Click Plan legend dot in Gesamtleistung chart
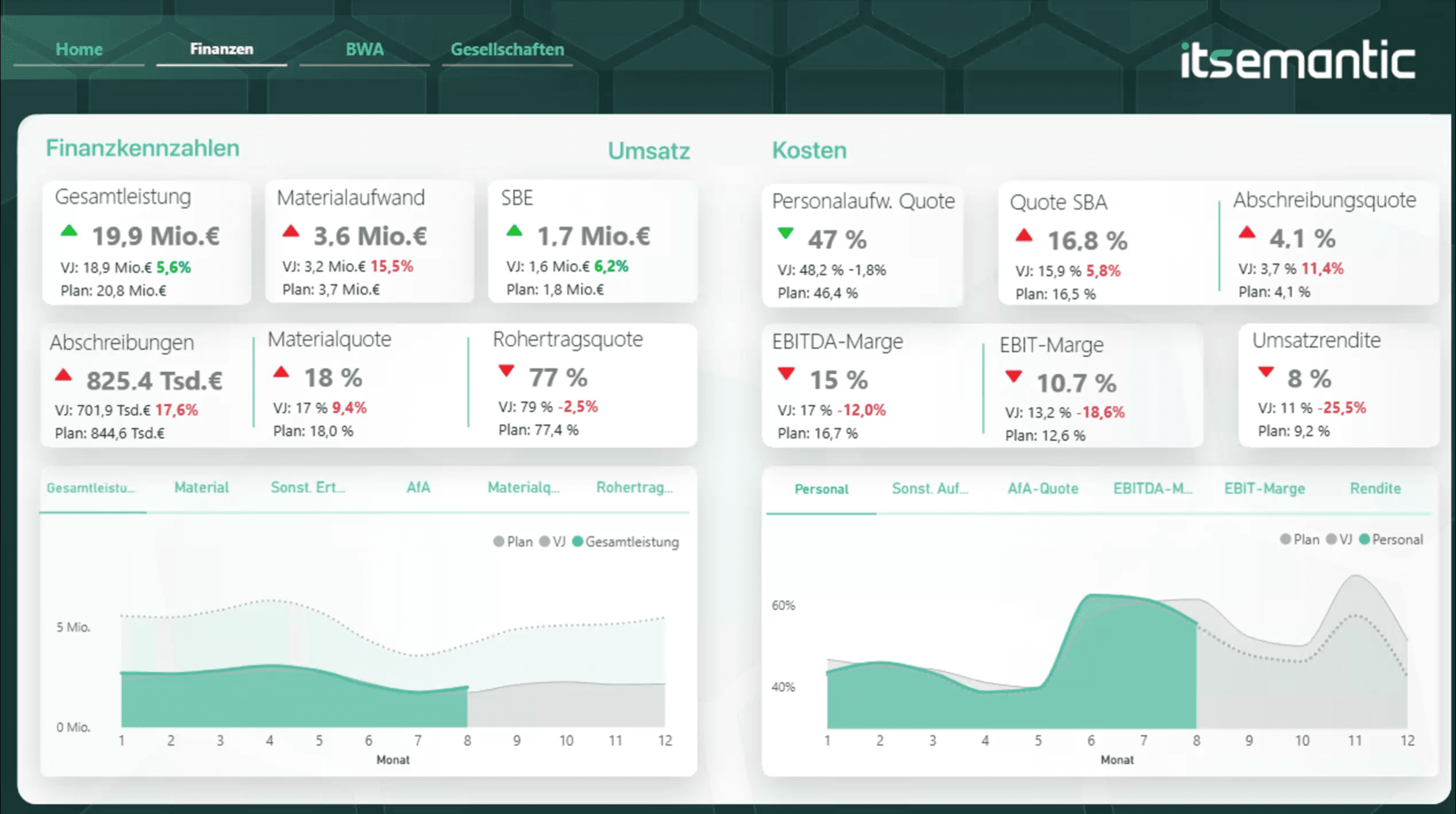 [x=499, y=542]
